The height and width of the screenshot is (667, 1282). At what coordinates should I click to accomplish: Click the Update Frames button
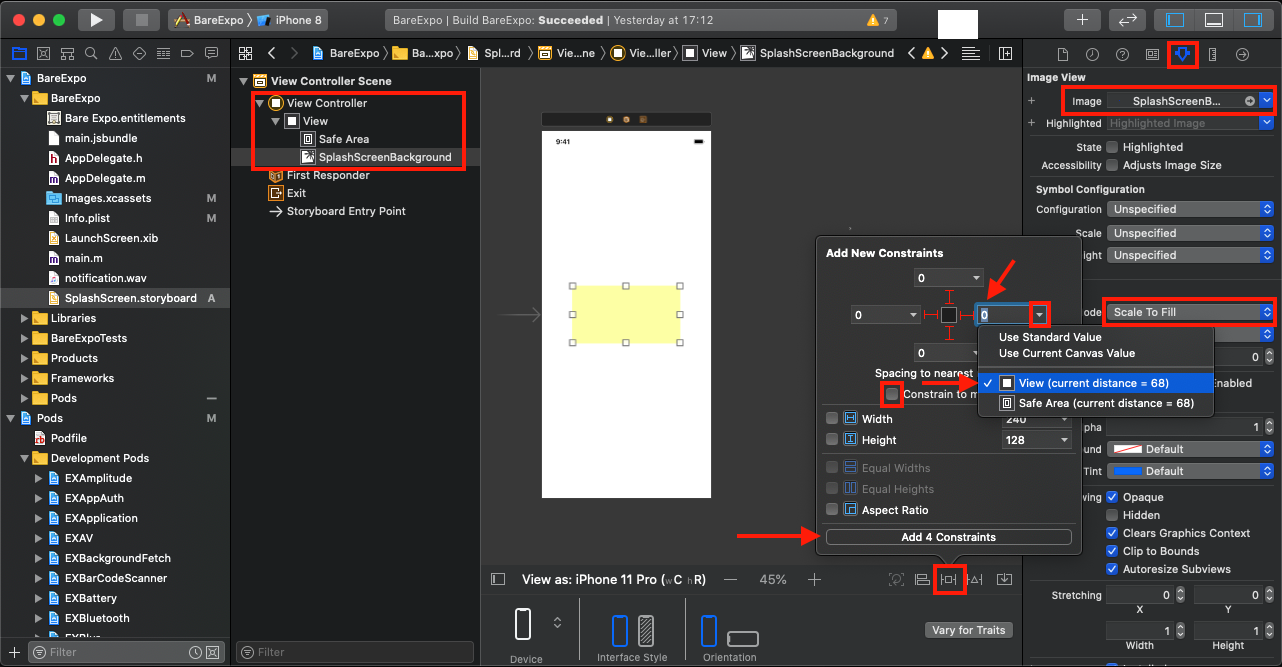click(x=897, y=579)
